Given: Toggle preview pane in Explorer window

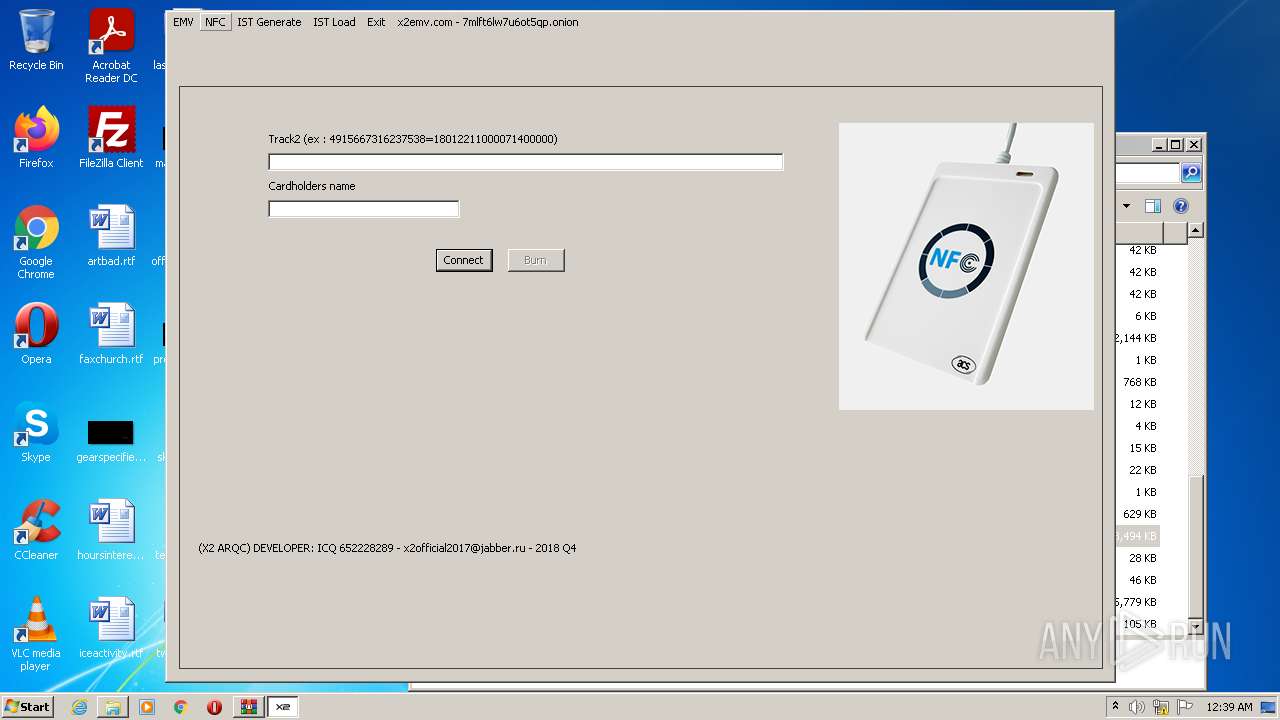Looking at the screenshot, I should point(1153,206).
